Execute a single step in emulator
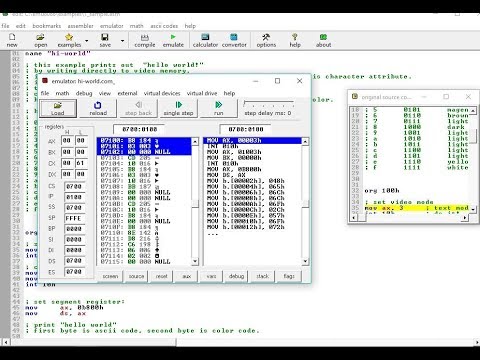Image resolution: width=480 pixels, height=360 pixels. pyautogui.click(x=178, y=108)
